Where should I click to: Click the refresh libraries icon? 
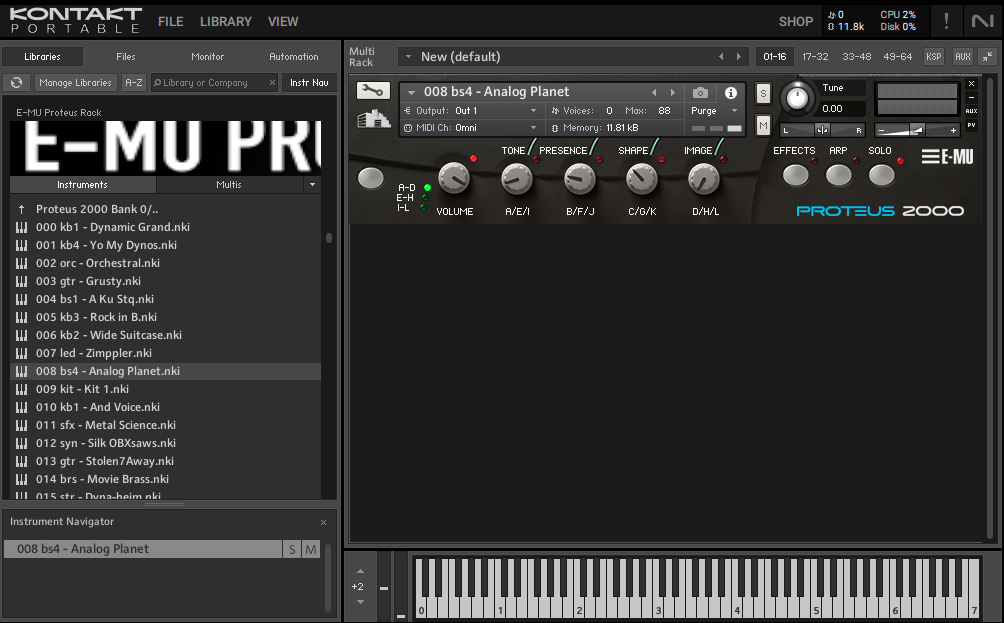click(17, 83)
